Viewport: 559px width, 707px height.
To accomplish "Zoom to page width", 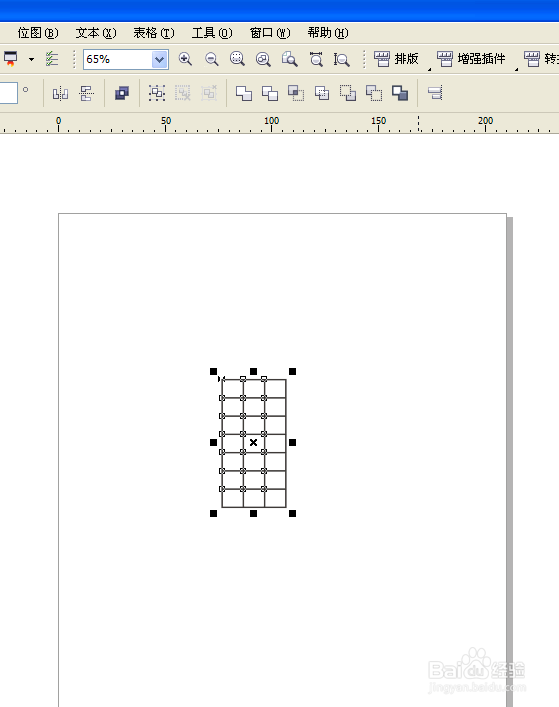I will click(x=316, y=59).
